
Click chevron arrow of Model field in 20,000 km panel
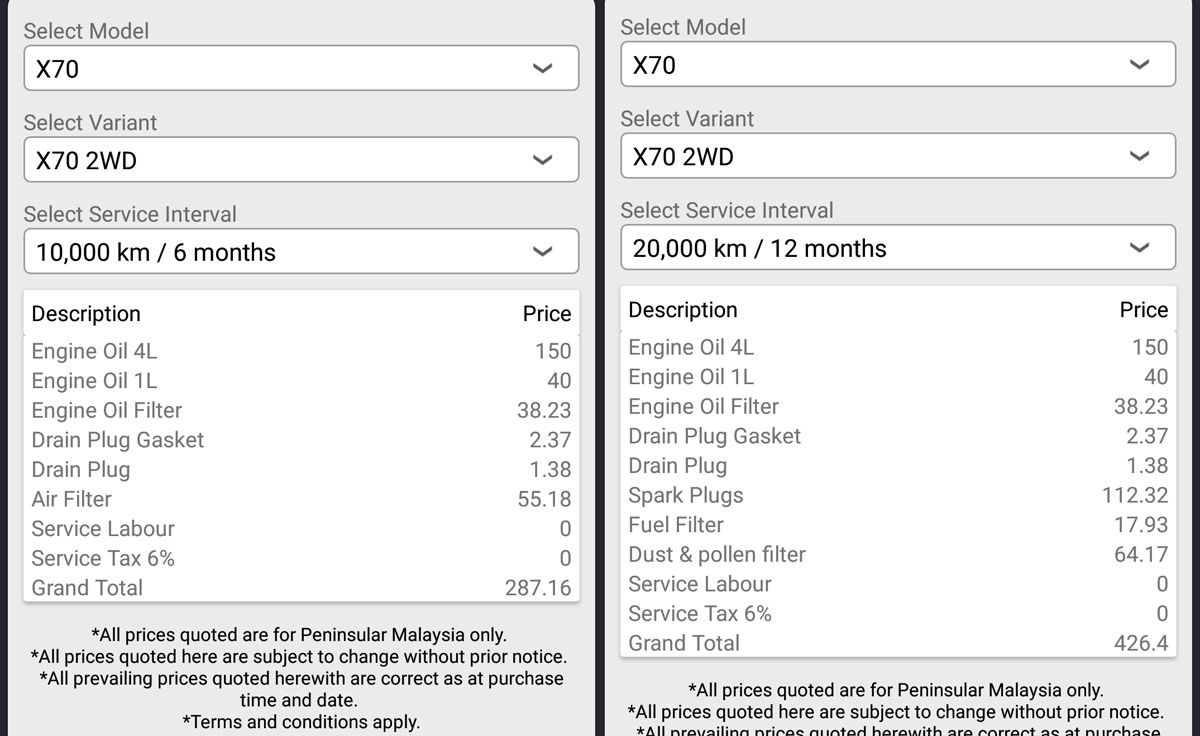pyautogui.click(x=1139, y=65)
